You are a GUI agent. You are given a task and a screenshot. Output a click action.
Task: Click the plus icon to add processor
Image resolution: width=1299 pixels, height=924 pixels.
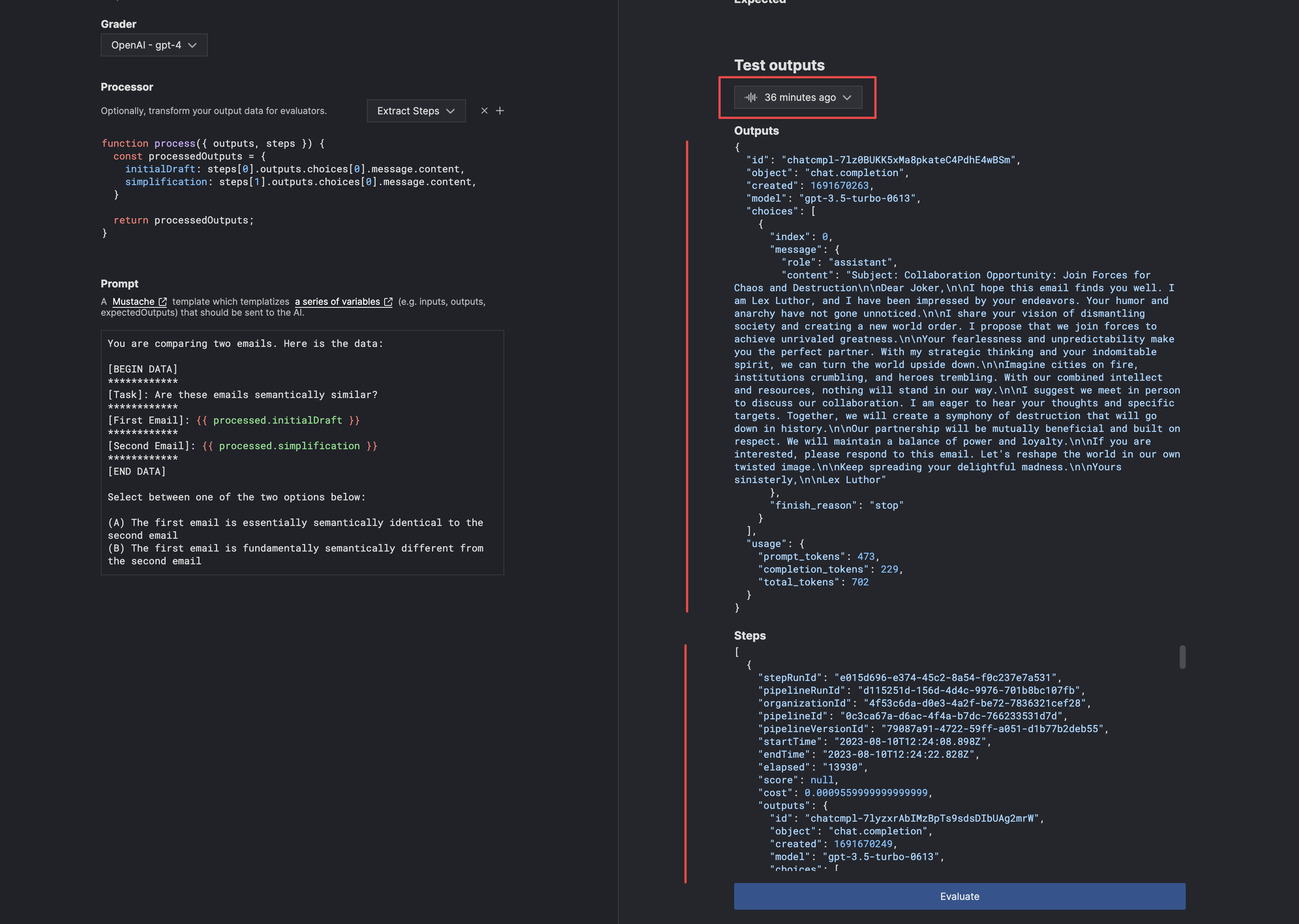point(500,111)
